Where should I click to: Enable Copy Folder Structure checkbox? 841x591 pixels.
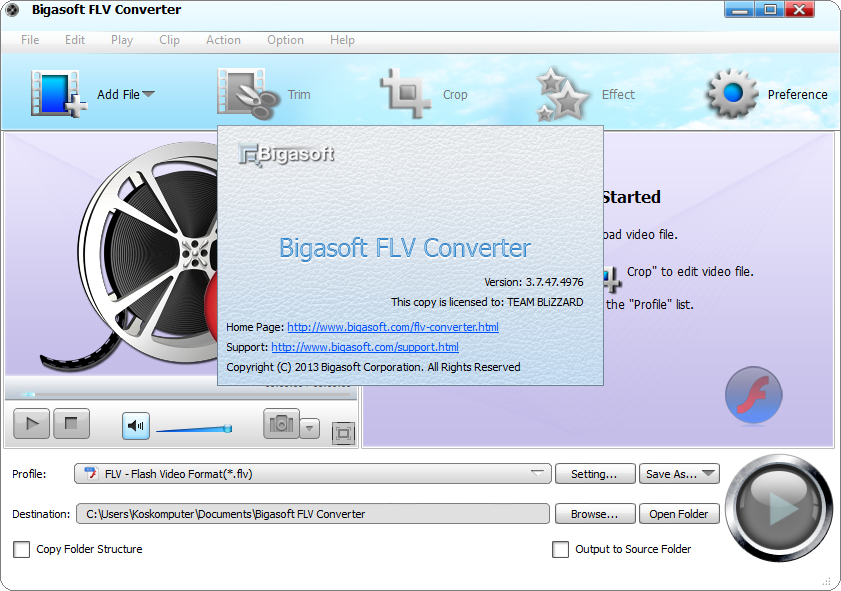(x=21, y=549)
